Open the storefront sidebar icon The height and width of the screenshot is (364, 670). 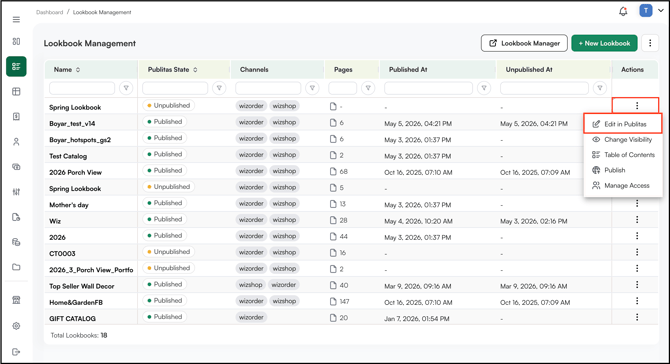[16, 300]
